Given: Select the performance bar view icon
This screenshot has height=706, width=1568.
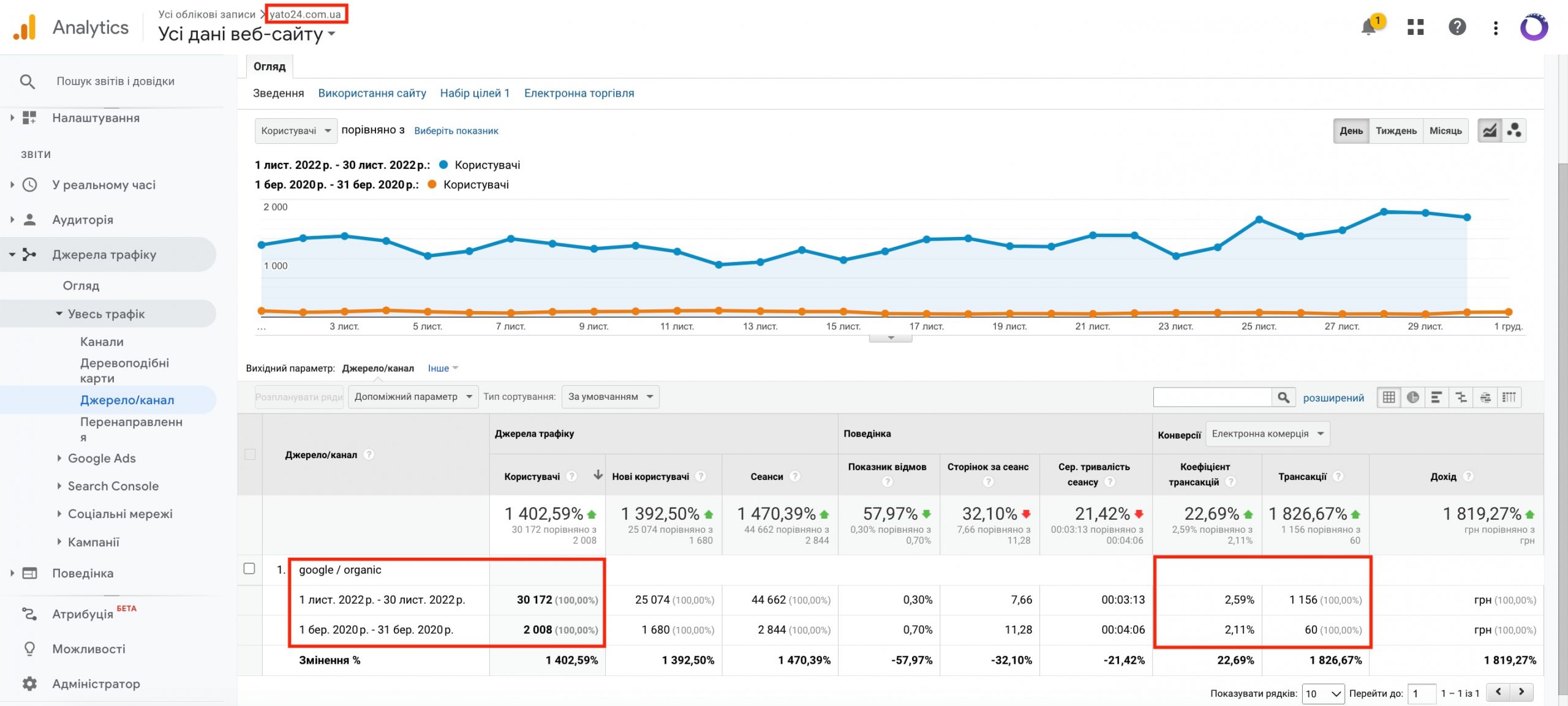Looking at the screenshot, I should pos(1437,397).
